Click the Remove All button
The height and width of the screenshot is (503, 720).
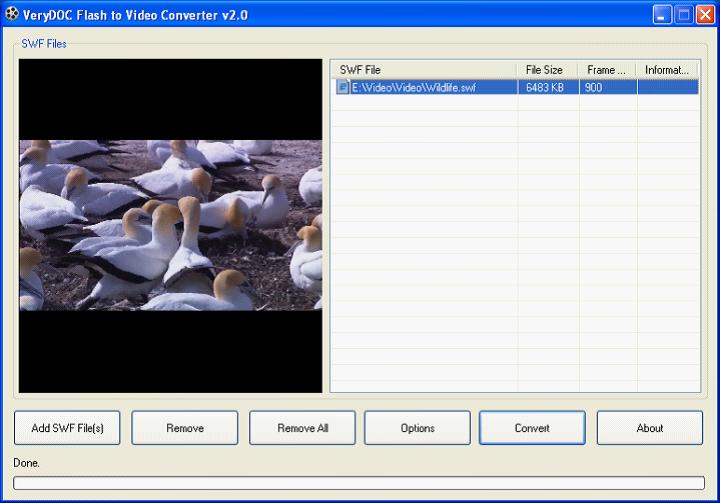pos(302,428)
